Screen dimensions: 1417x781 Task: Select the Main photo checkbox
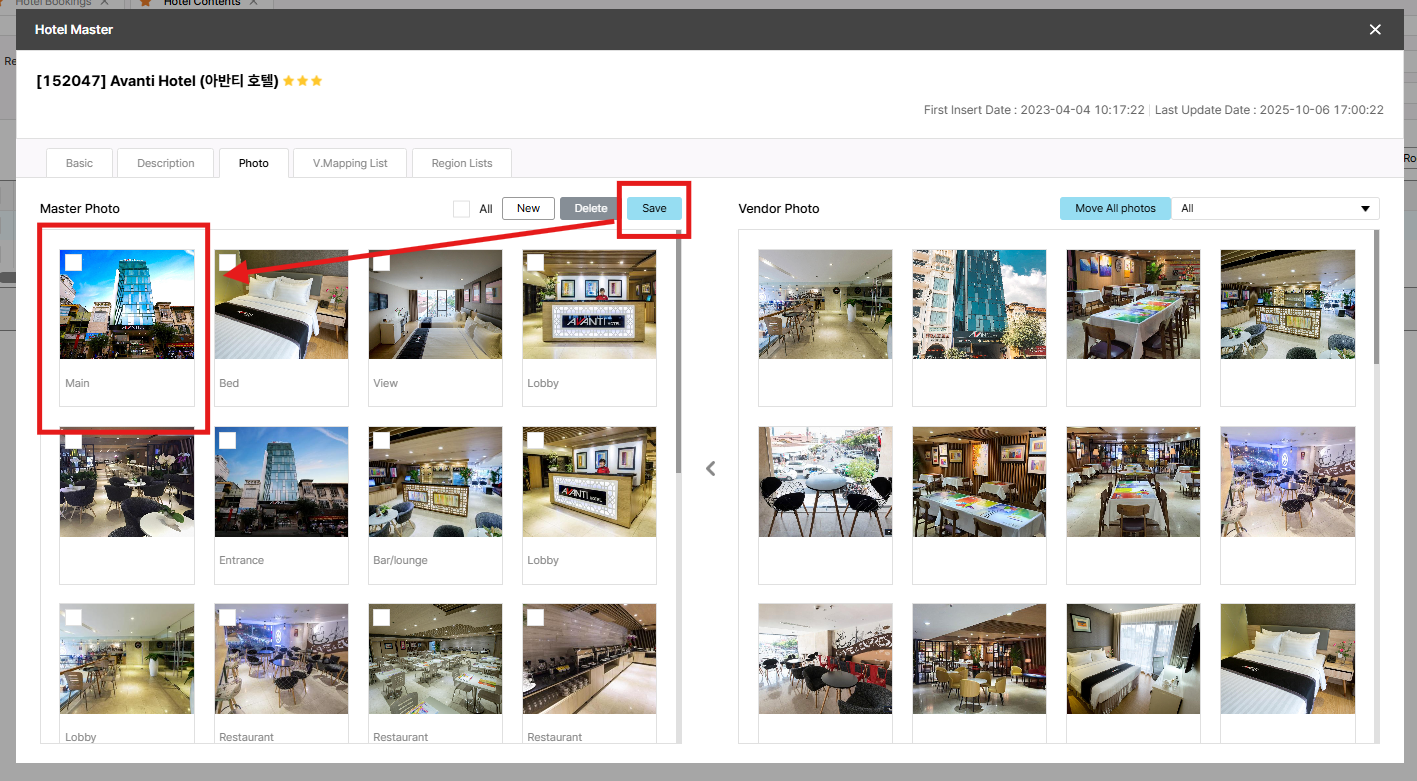[x=73, y=262]
